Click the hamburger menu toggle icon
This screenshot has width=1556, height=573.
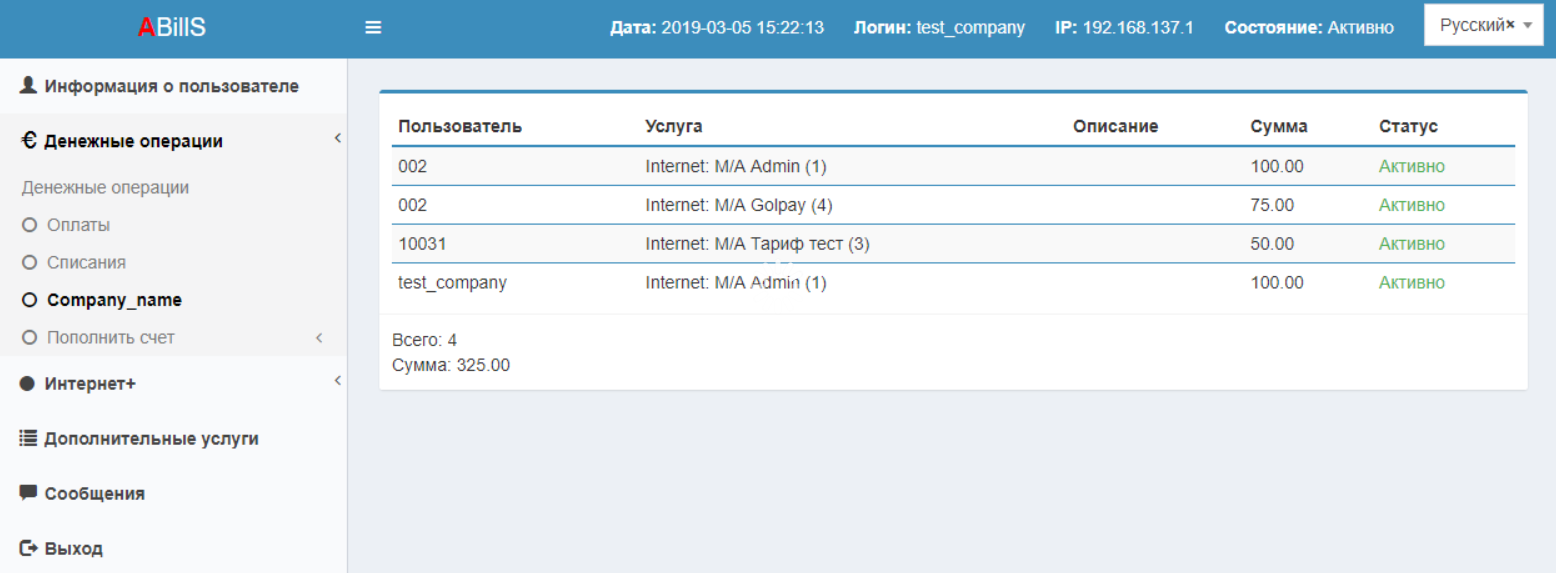pyautogui.click(x=373, y=28)
